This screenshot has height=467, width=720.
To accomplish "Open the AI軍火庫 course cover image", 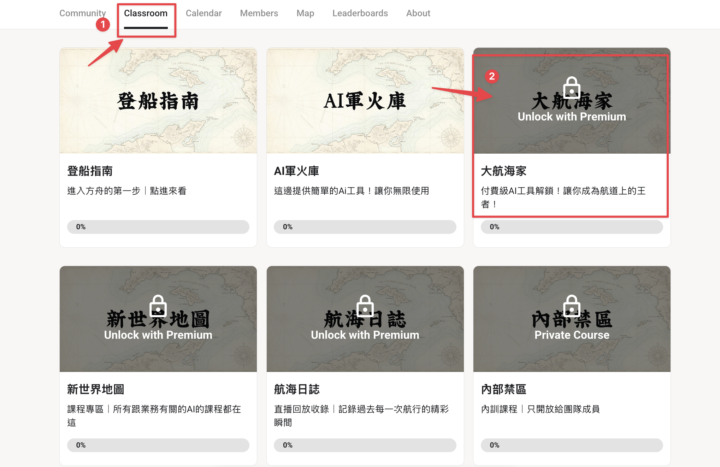I will click(x=365, y=101).
